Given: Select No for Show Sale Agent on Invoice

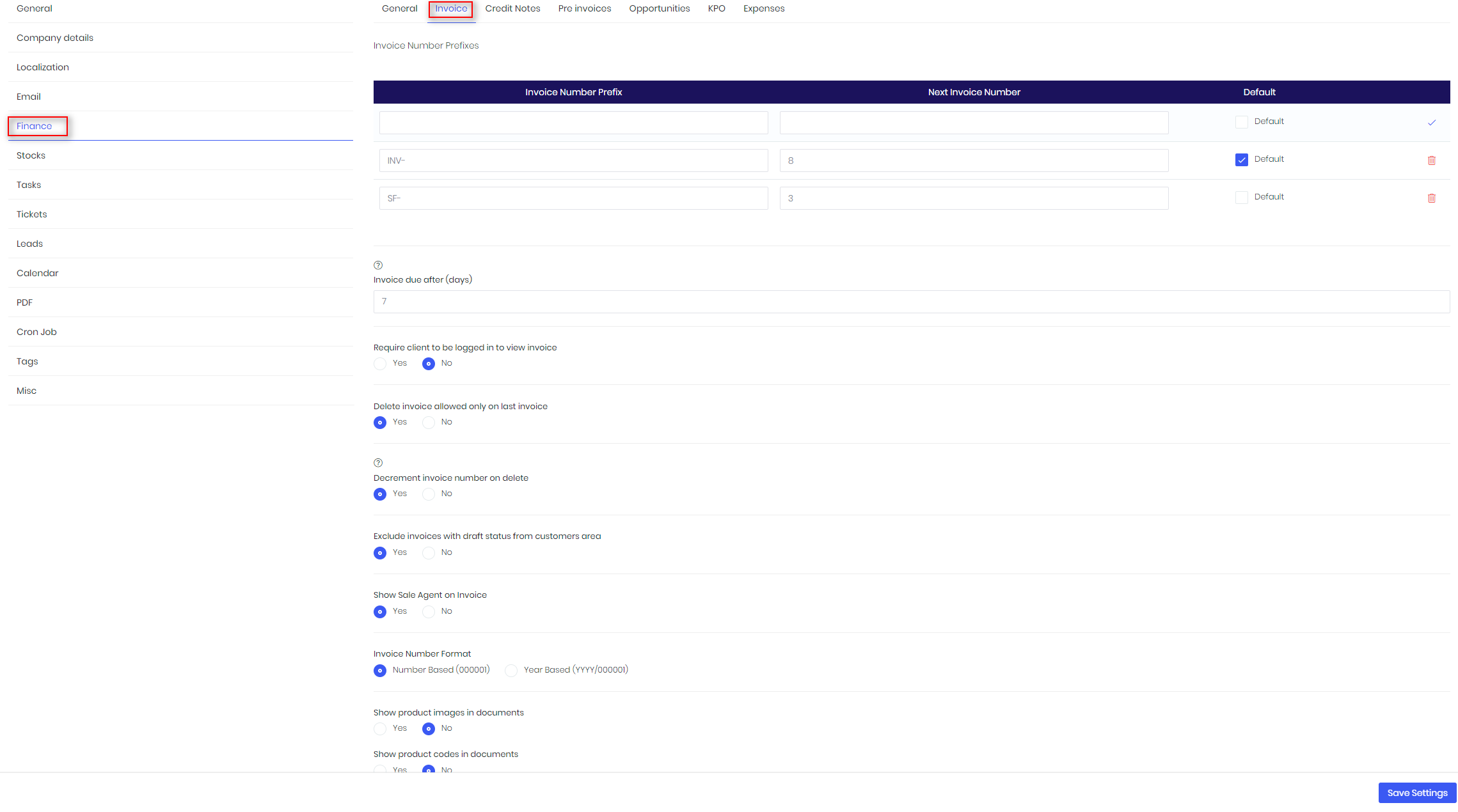Looking at the screenshot, I should pyautogui.click(x=429, y=612).
